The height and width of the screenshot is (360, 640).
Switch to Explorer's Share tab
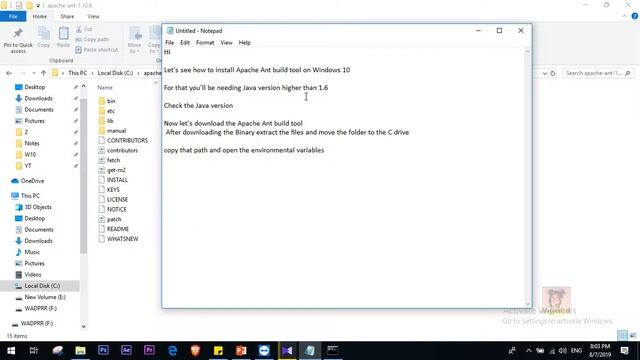(67, 16)
